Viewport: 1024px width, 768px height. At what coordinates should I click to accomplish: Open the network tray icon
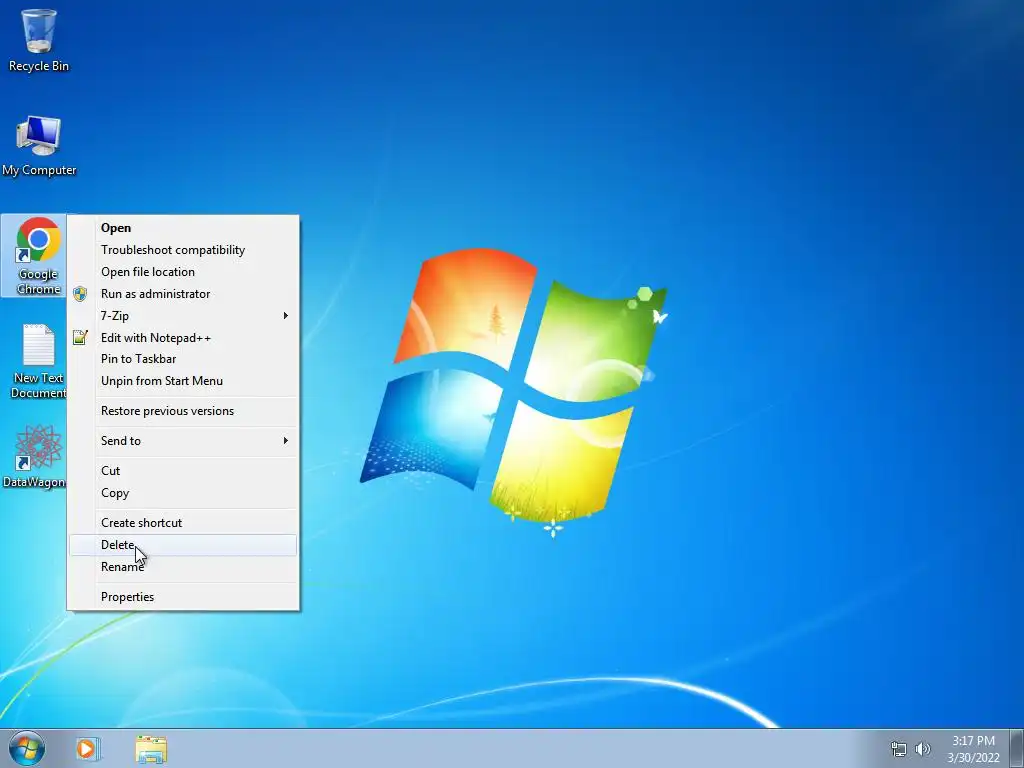tap(899, 749)
